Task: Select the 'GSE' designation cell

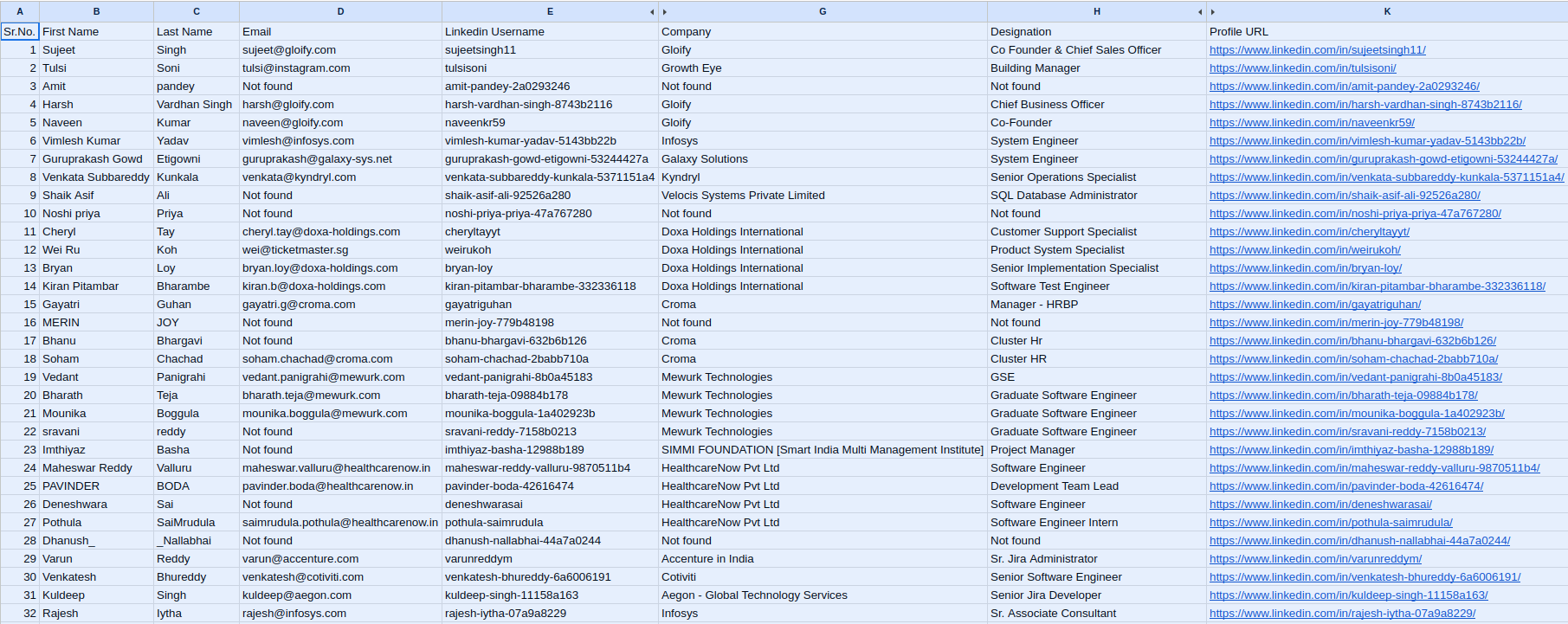Action: (1097, 377)
